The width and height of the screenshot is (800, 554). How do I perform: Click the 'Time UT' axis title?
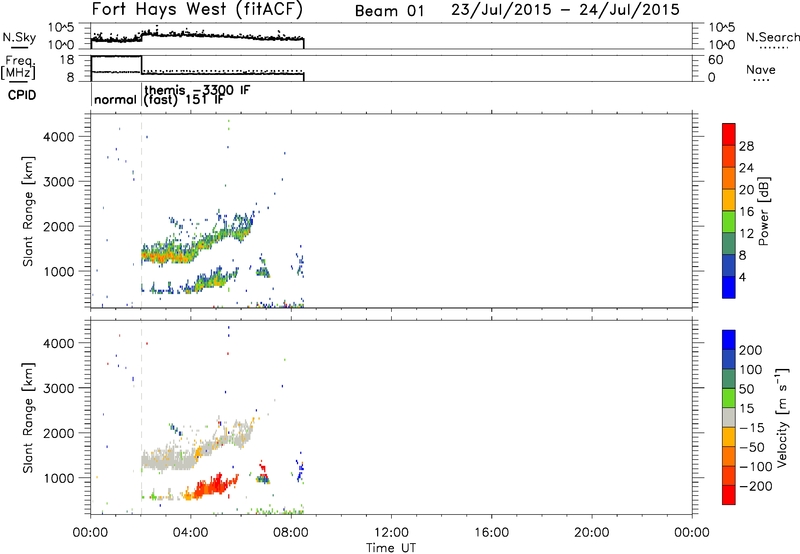click(391, 548)
